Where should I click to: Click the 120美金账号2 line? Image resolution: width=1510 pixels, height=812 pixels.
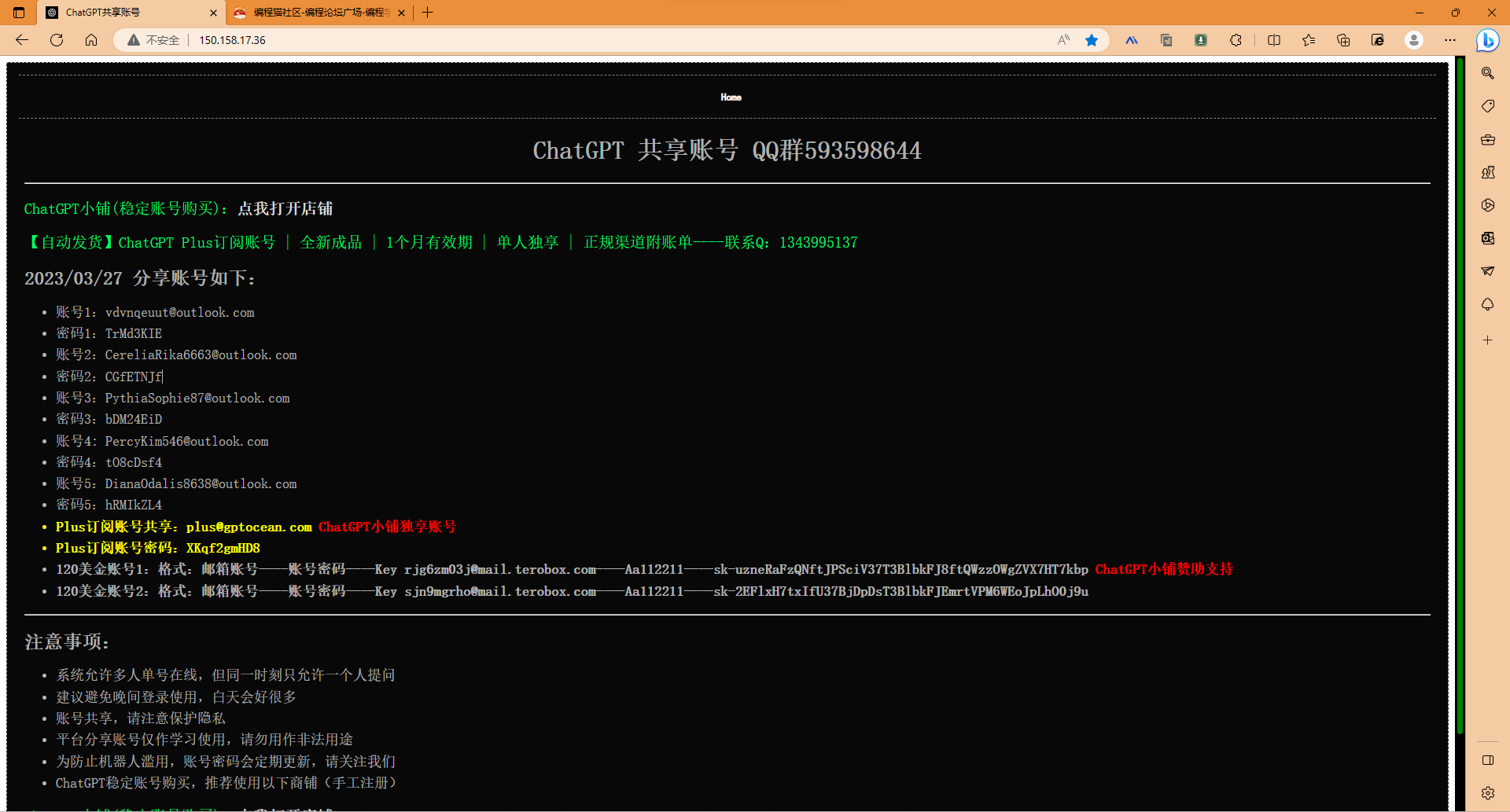[572, 591]
